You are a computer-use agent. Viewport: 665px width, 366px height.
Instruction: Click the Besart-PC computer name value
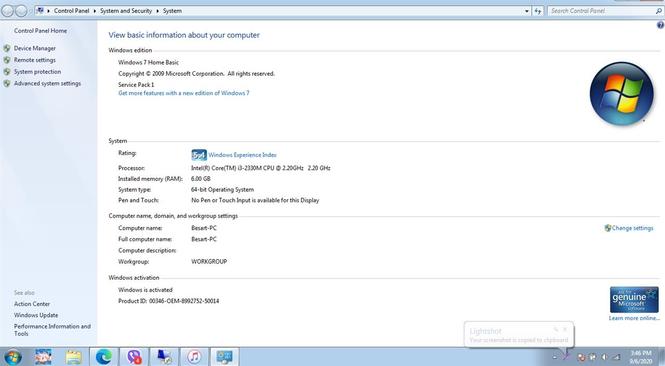(x=204, y=228)
